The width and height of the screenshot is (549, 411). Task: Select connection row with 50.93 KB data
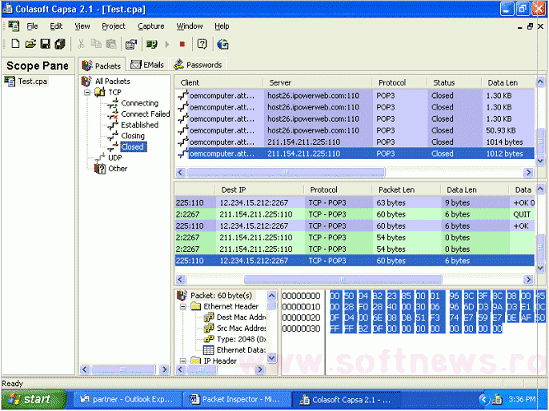click(x=355, y=131)
